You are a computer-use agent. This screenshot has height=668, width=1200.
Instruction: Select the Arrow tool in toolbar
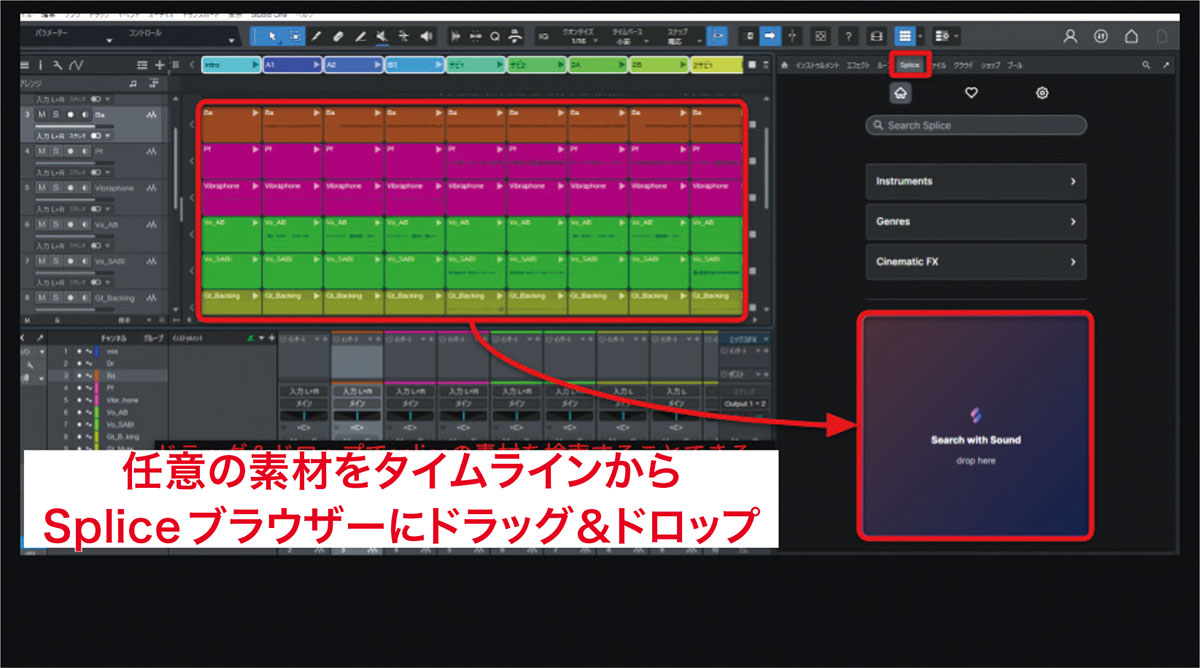(273, 36)
